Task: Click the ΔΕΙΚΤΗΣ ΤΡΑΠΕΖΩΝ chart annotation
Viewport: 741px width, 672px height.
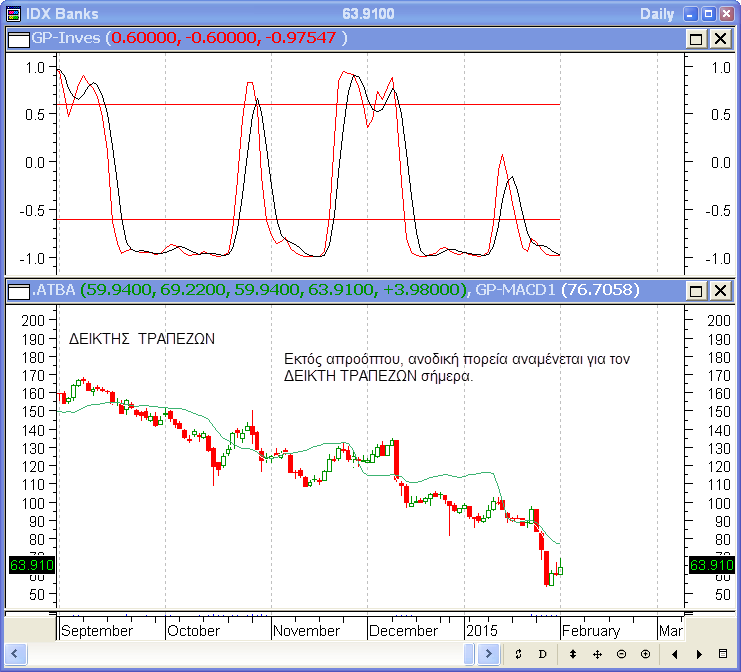Action: (142, 339)
